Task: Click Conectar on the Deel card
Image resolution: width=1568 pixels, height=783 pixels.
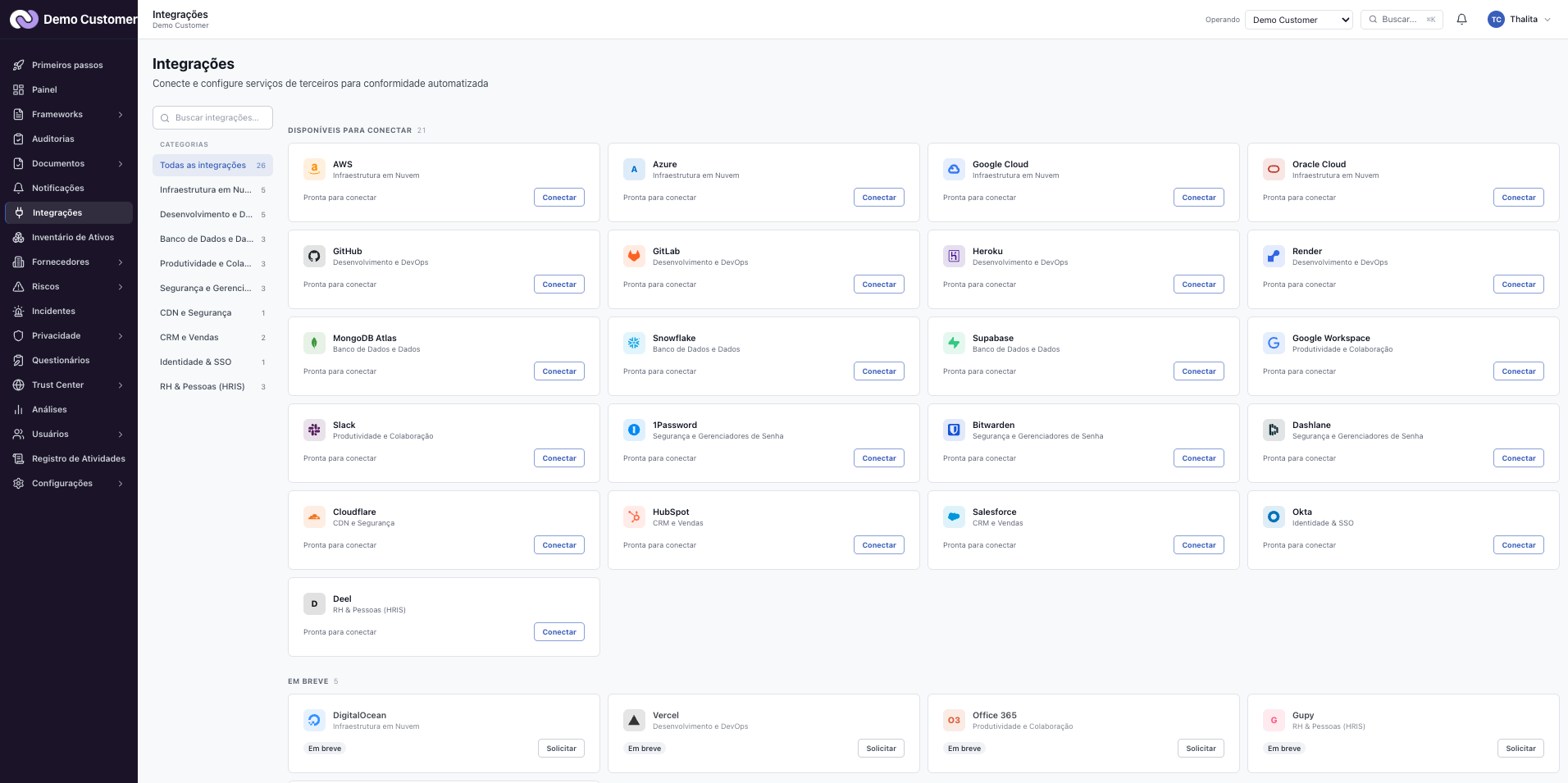Action: tap(559, 632)
